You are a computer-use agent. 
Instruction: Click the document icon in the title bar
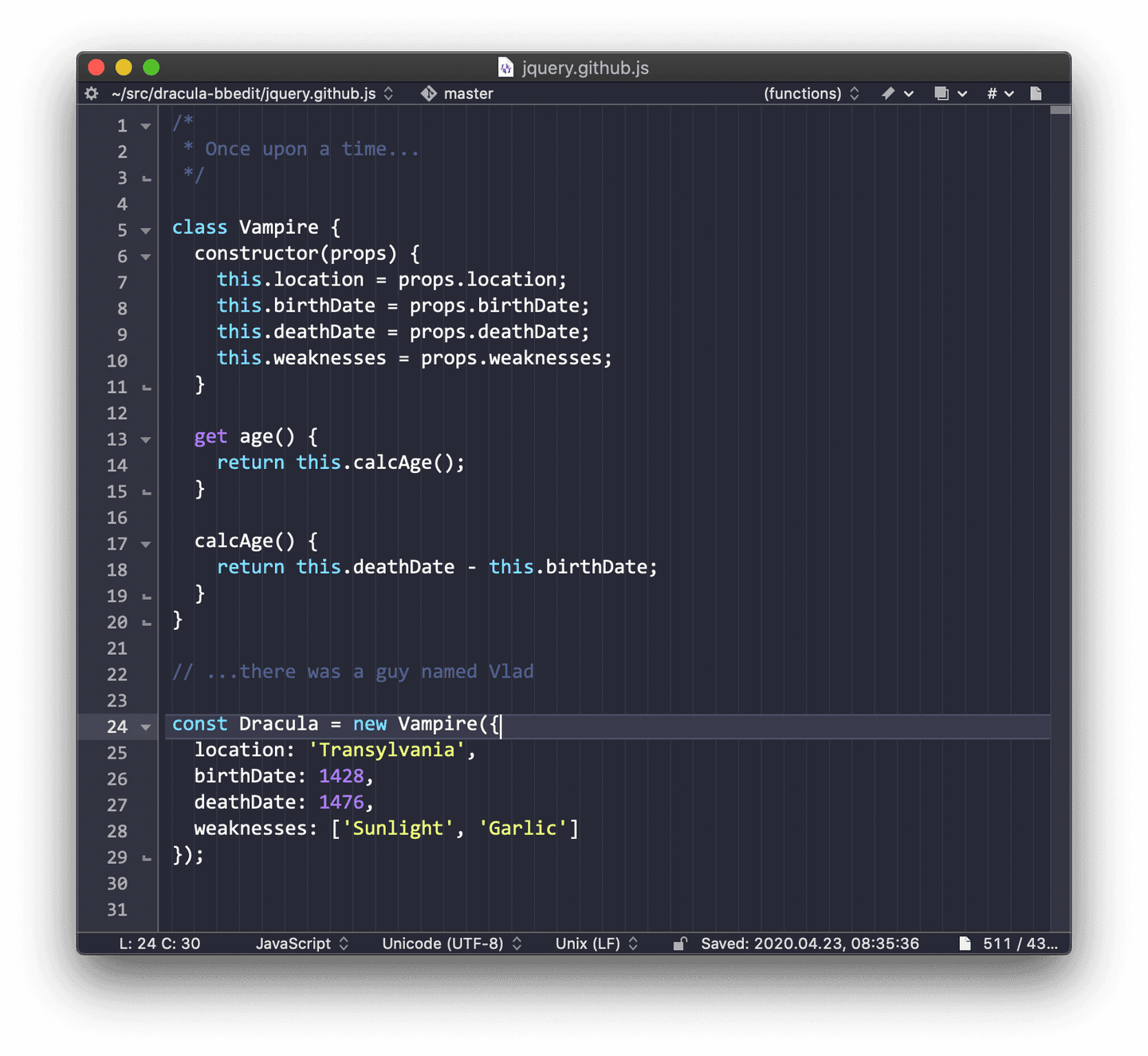[x=505, y=67]
